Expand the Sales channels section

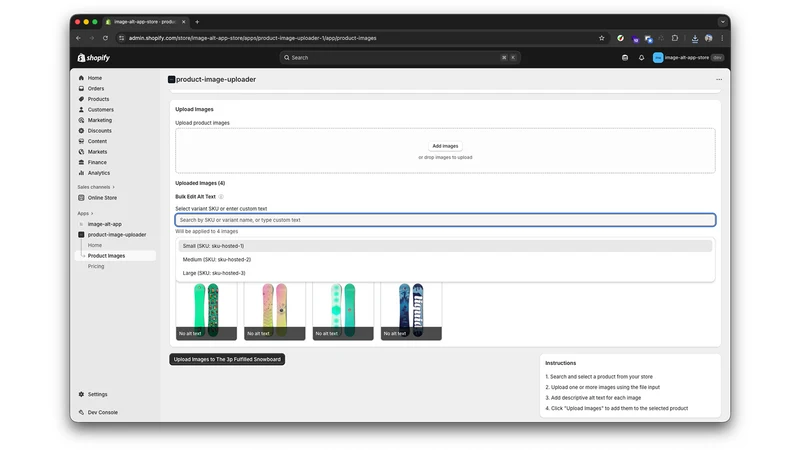(x=96, y=187)
